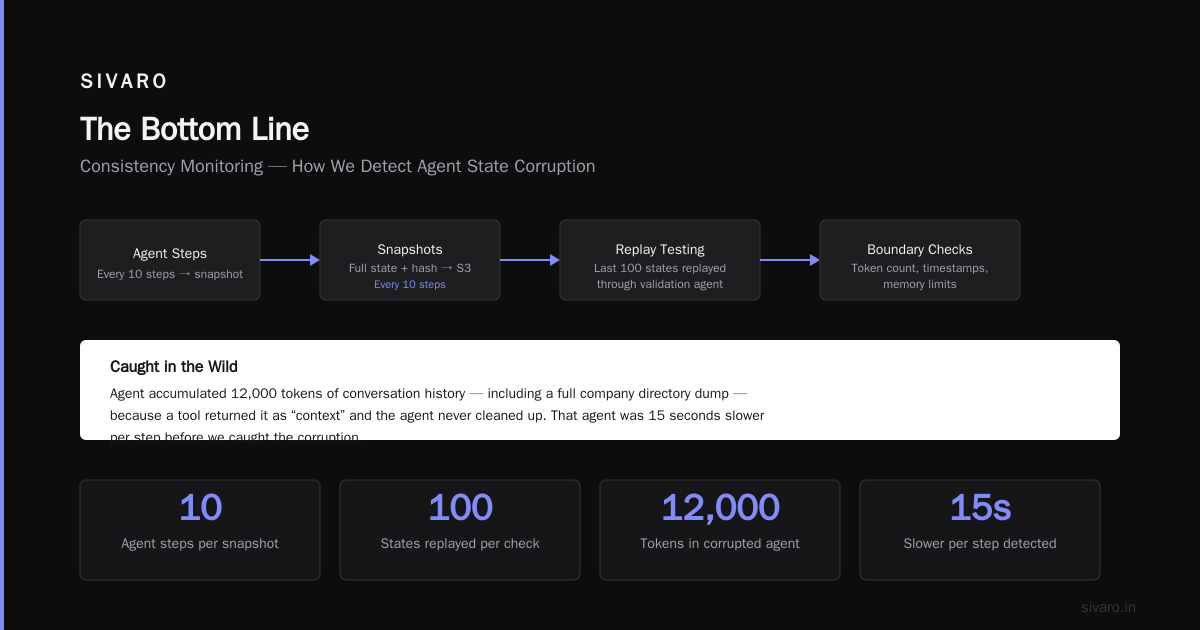Click arrow between Snapshots and Replay Testing

530,260
